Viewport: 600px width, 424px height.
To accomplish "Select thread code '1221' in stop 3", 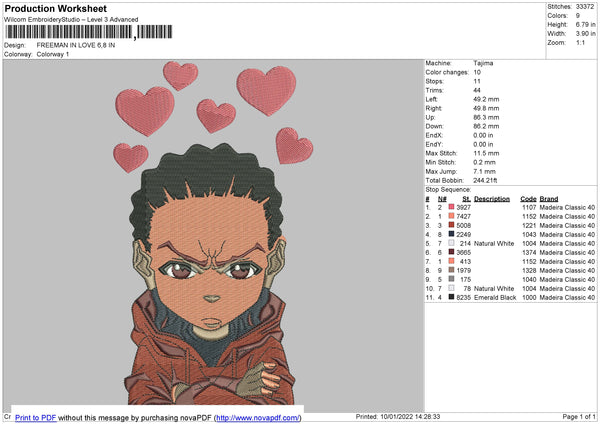I will tap(529, 225).
